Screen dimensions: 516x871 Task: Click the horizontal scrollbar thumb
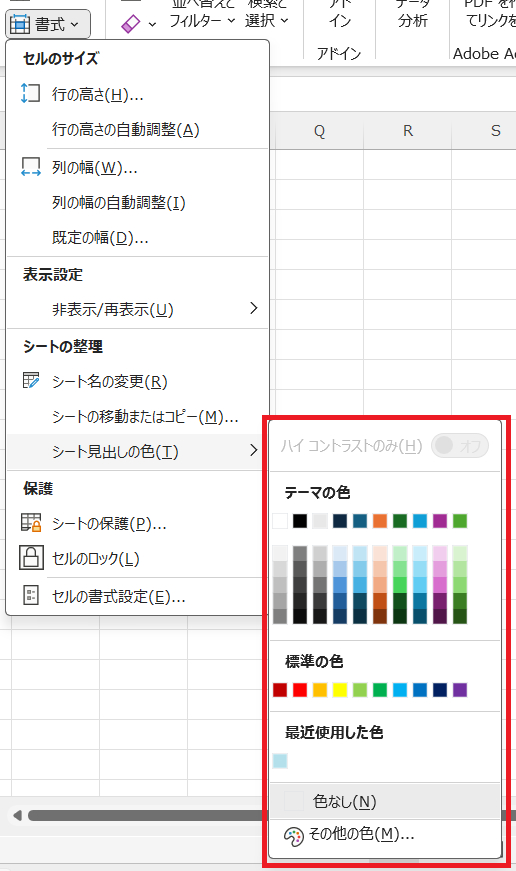click(x=146, y=815)
